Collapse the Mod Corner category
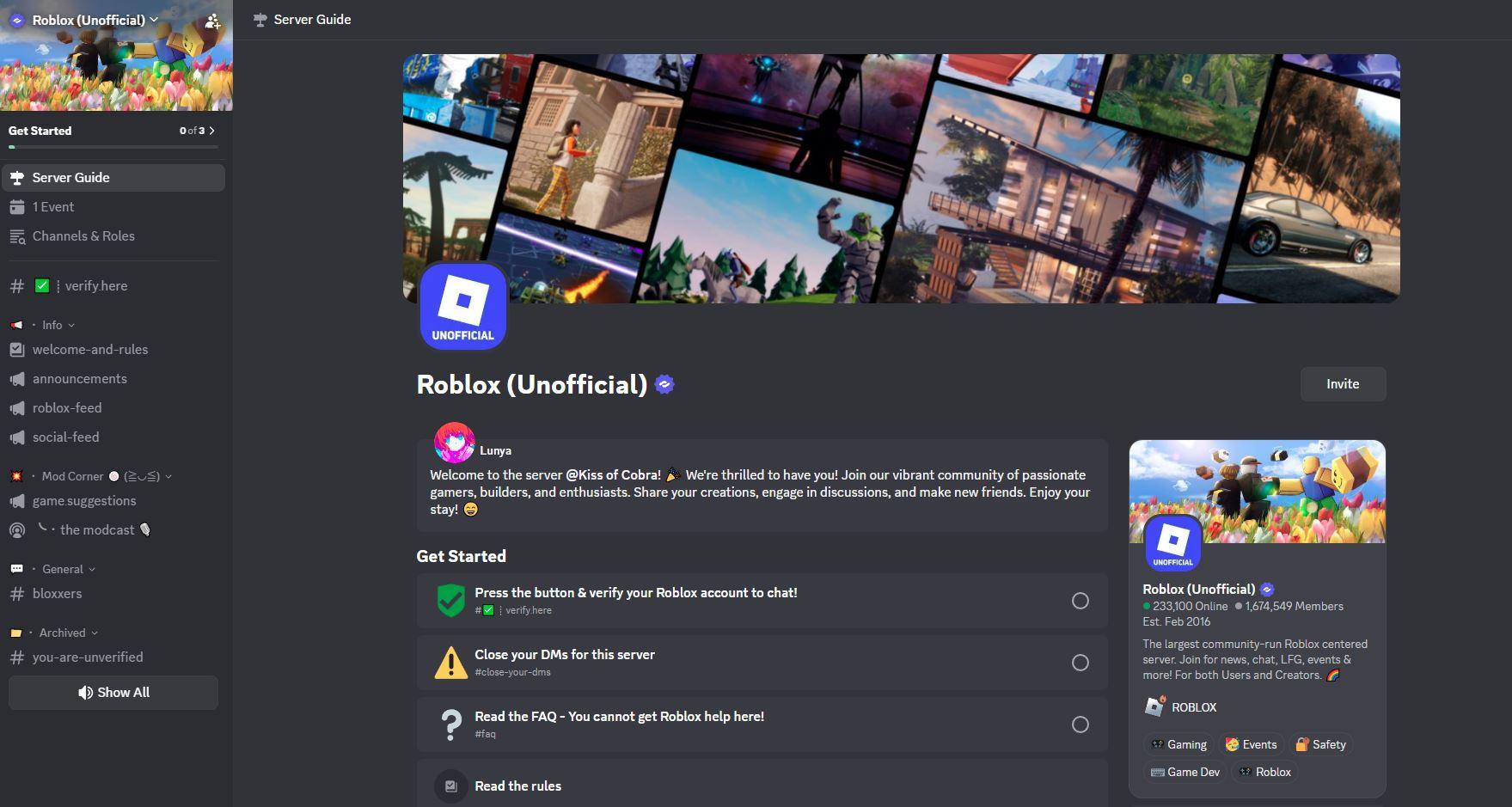 click(x=91, y=476)
